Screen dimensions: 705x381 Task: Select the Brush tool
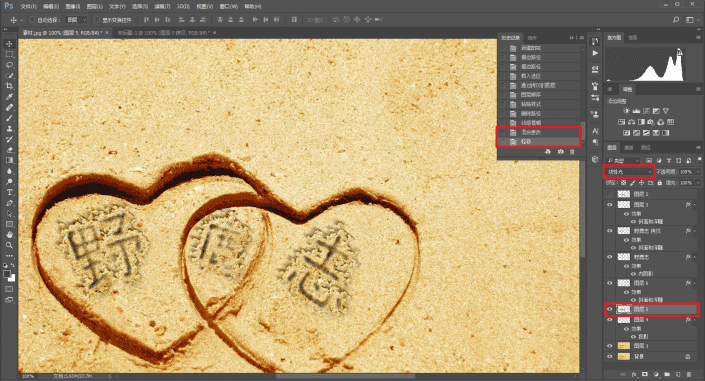pyautogui.click(x=9, y=118)
